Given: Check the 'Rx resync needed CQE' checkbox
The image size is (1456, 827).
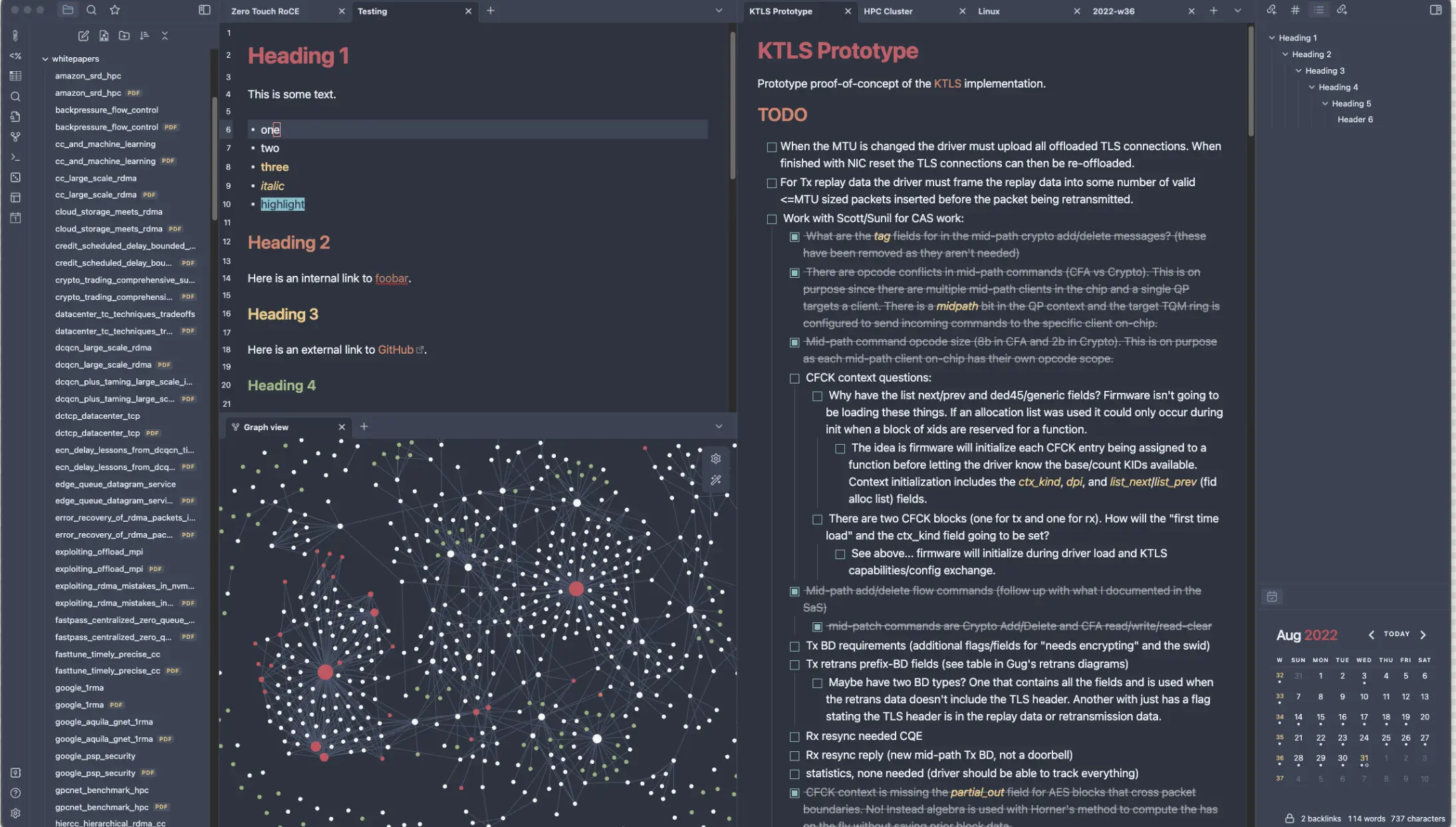Looking at the screenshot, I should tap(794, 737).
